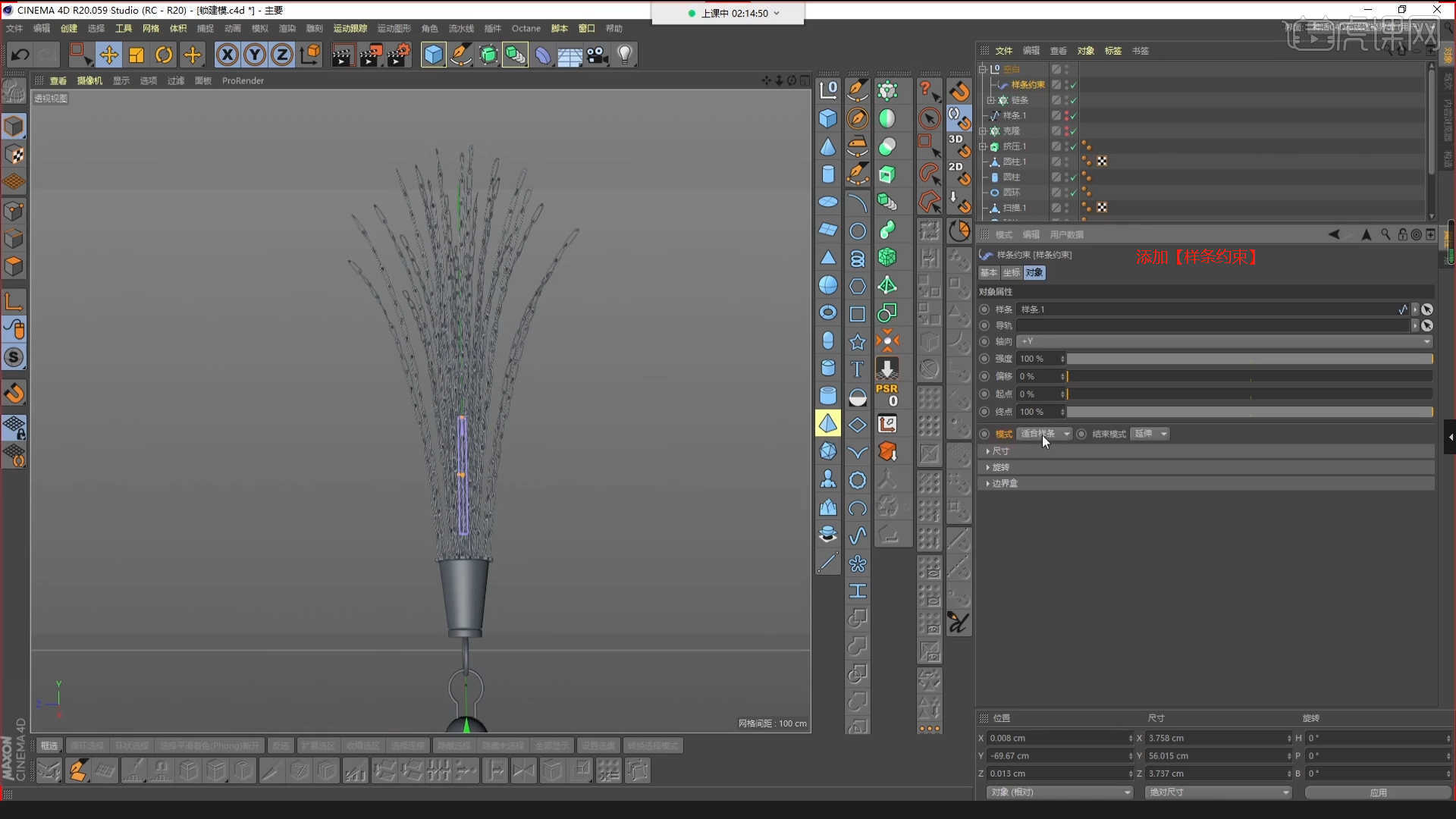1456x819 pixels.
Task: Click the S snapping icon in left sidebar
Action: point(14,357)
